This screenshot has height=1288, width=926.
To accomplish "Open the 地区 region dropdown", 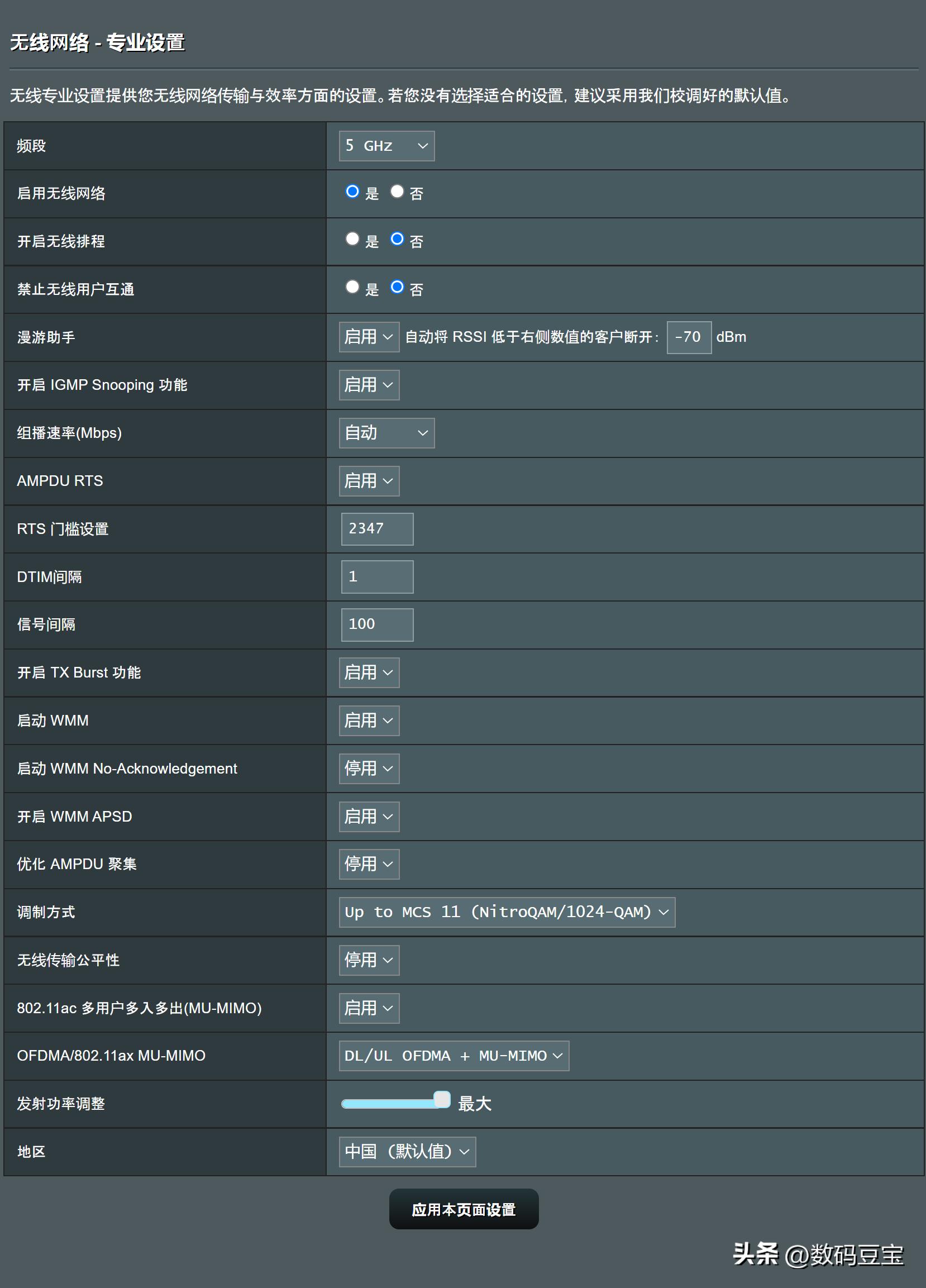I will [407, 1152].
